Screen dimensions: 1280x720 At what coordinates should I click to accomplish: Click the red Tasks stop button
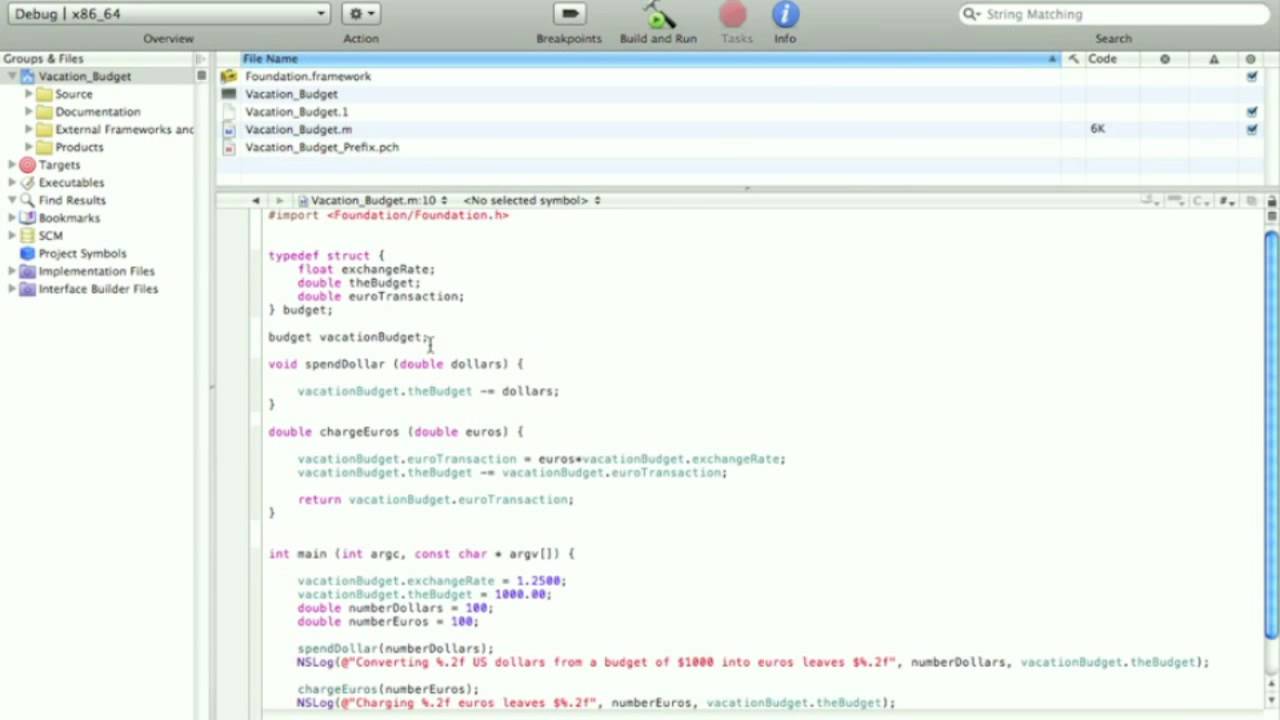coord(733,14)
